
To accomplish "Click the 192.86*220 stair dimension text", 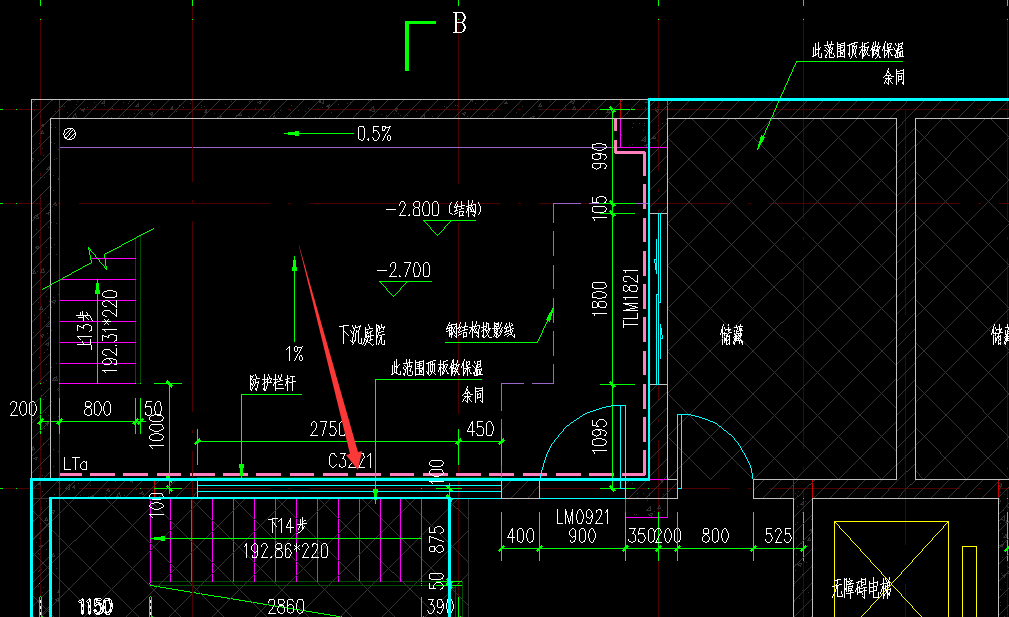I will [x=286, y=551].
